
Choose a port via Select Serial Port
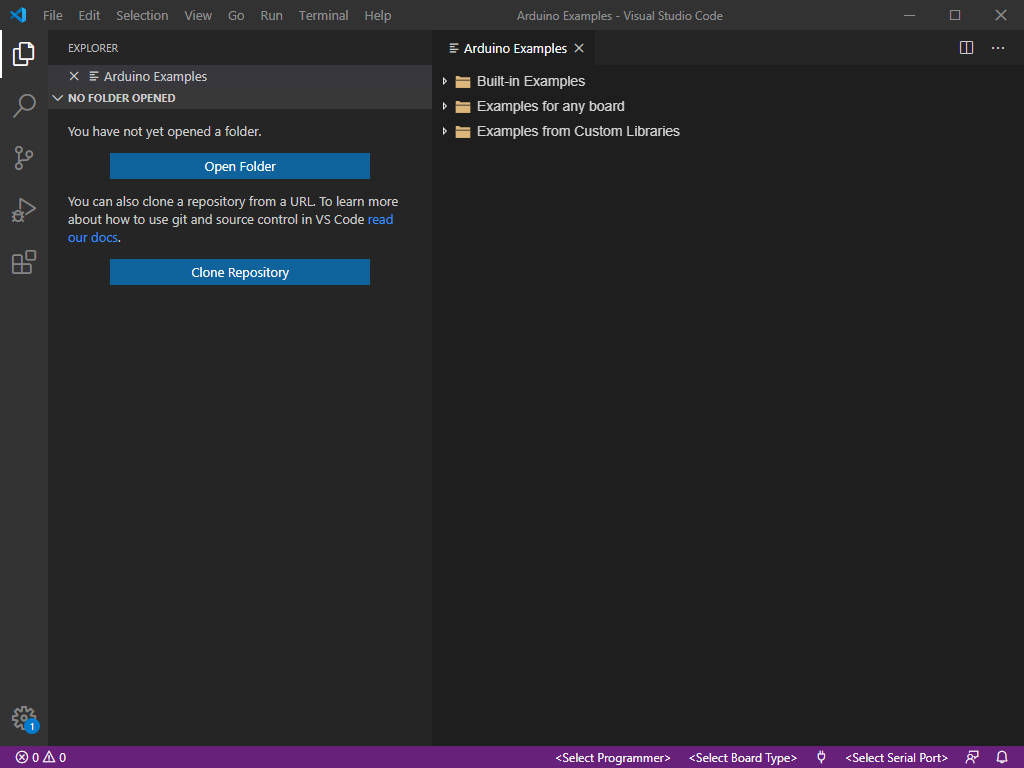tap(896, 758)
